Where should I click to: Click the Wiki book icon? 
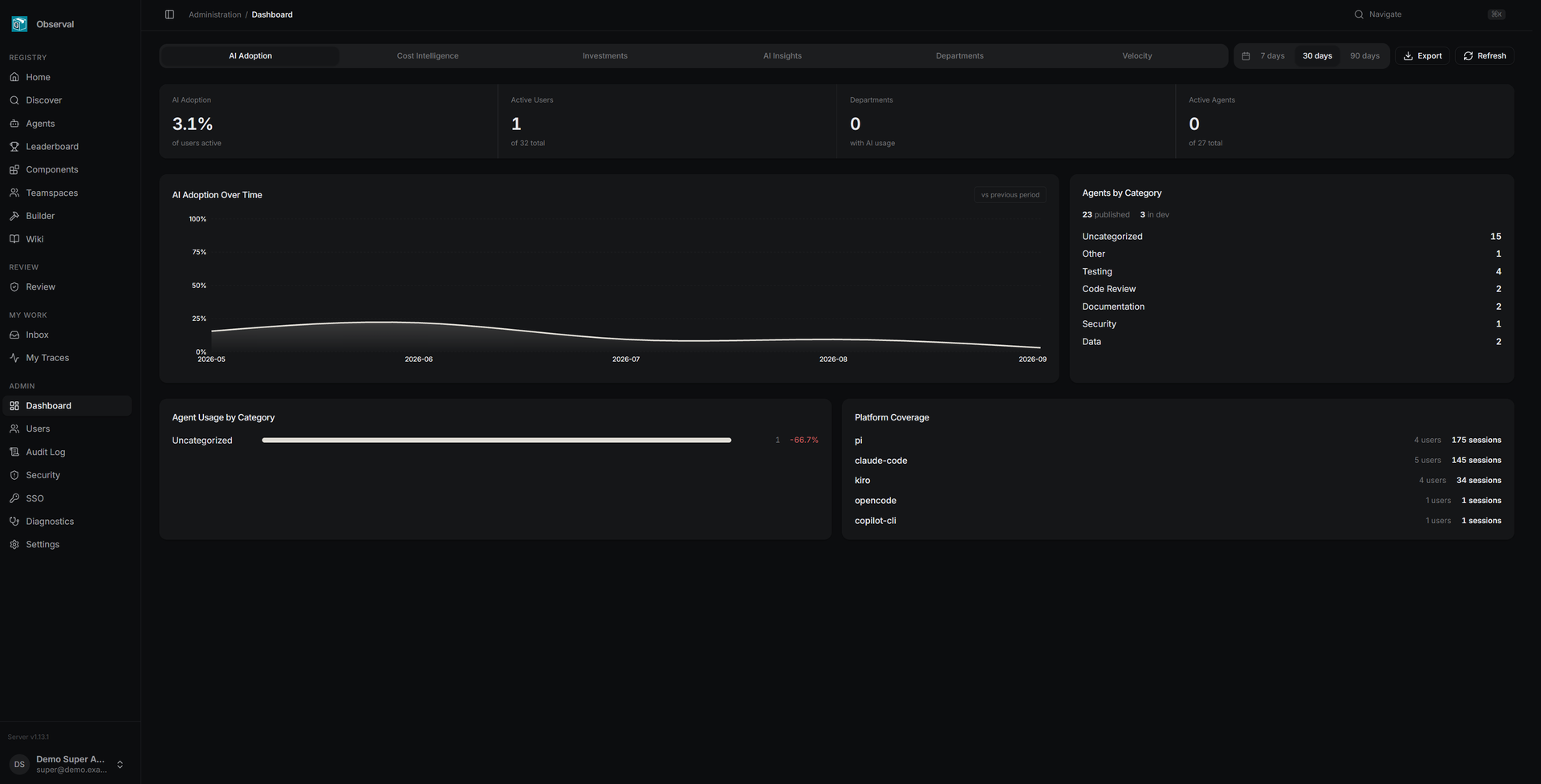tap(14, 239)
